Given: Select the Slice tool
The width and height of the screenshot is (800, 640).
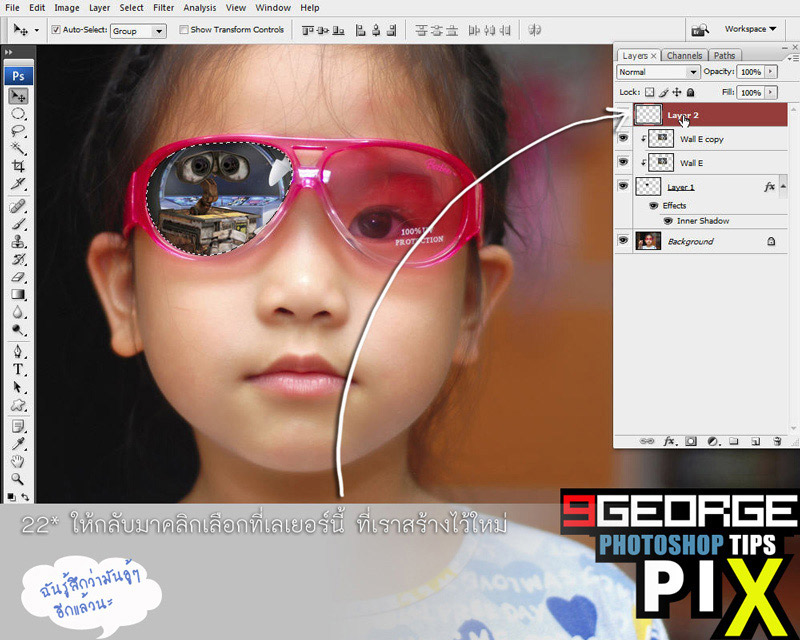Looking at the screenshot, I should pyautogui.click(x=18, y=183).
